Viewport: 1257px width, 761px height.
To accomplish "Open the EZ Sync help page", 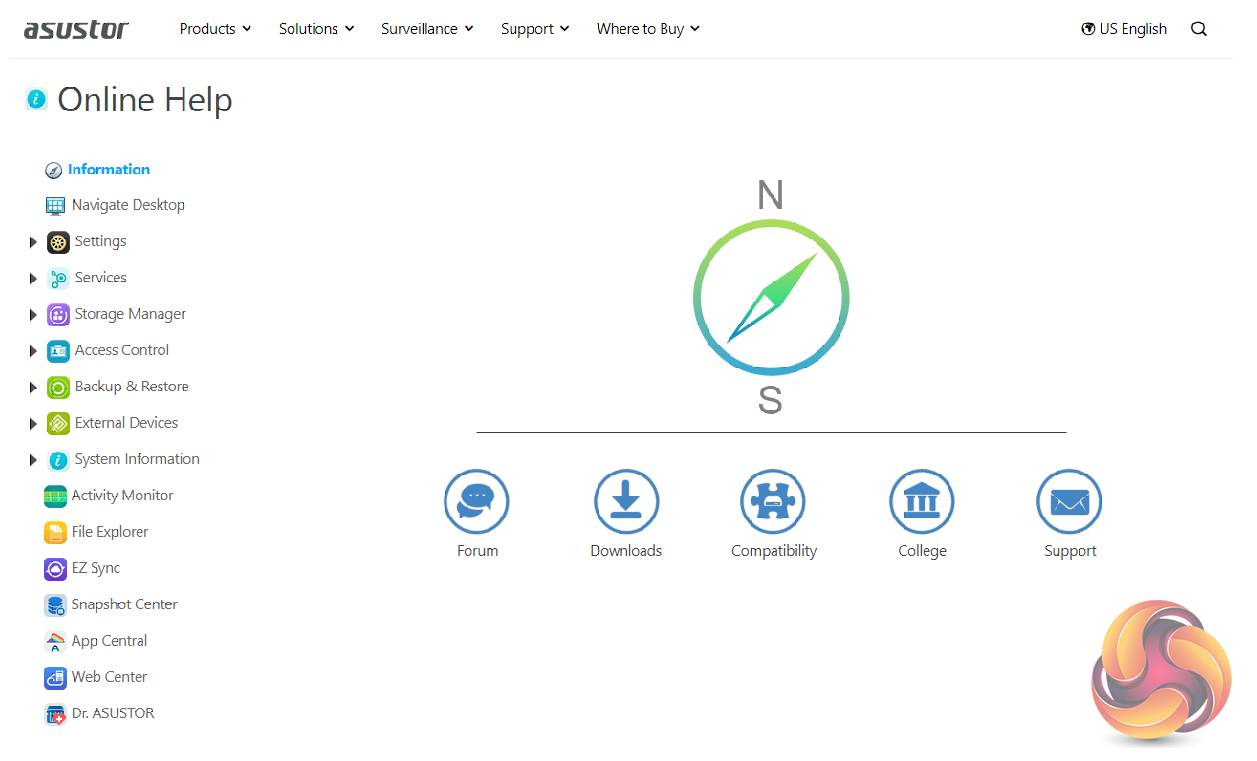I will click(96, 568).
